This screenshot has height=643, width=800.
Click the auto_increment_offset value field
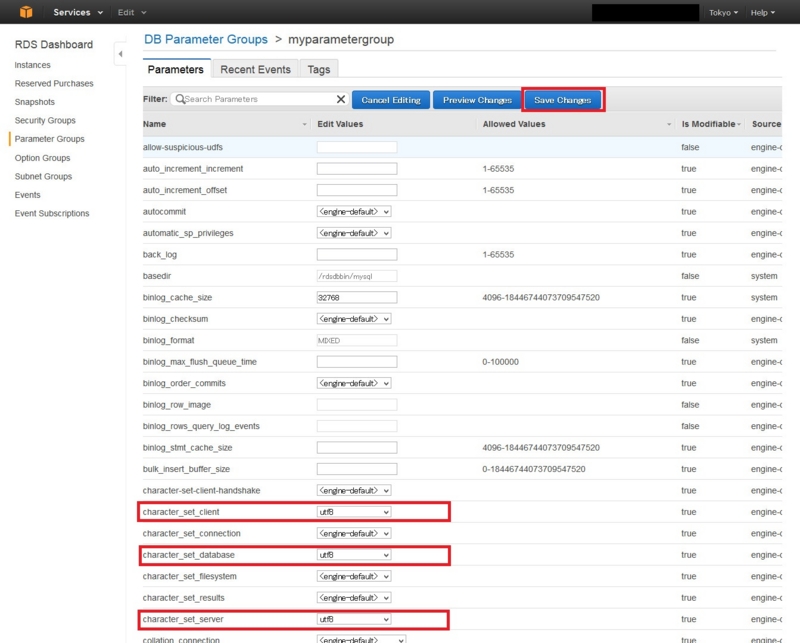[x=357, y=190]
